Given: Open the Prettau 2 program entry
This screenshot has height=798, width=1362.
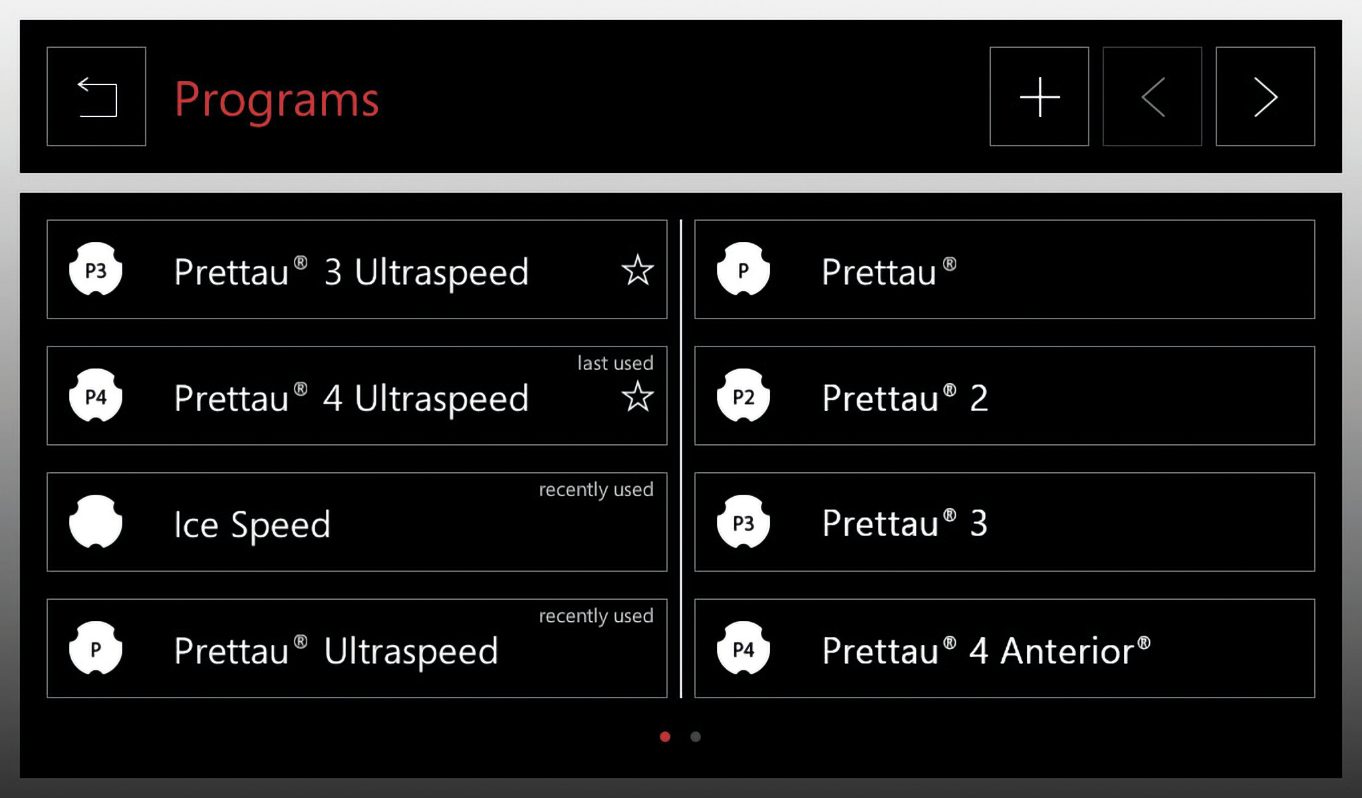Looking at the screenshot, I should point(904,398).
